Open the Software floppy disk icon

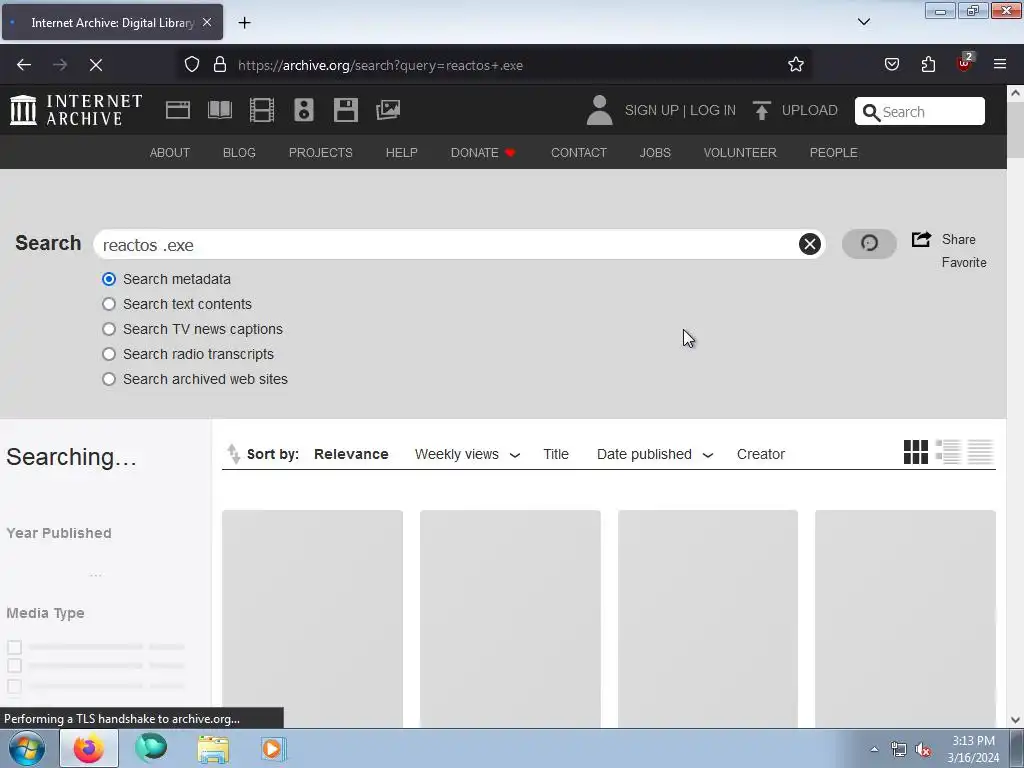pyautogui.click(x=345, y=110)
